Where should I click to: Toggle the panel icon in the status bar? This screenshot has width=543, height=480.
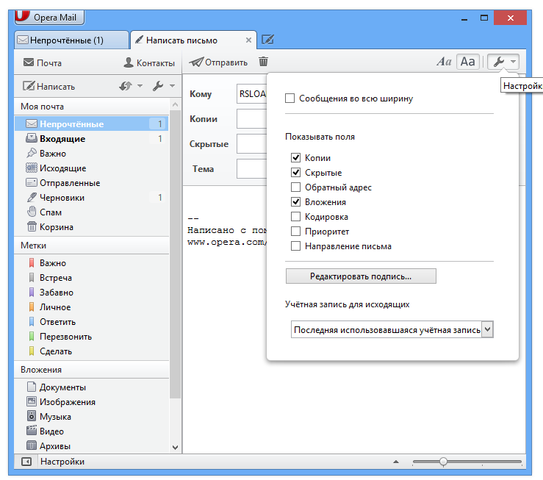tap(26, 462)
